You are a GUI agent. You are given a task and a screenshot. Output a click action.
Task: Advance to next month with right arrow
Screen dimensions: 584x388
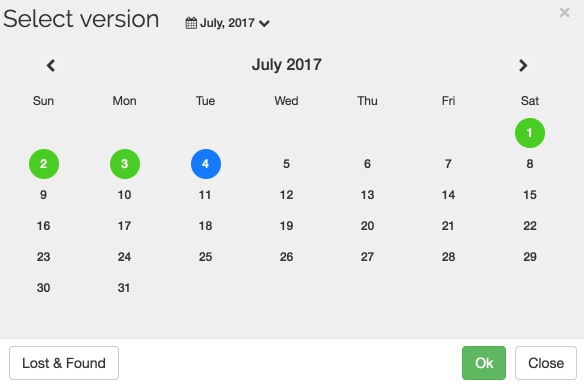click(x=523, y=66)
